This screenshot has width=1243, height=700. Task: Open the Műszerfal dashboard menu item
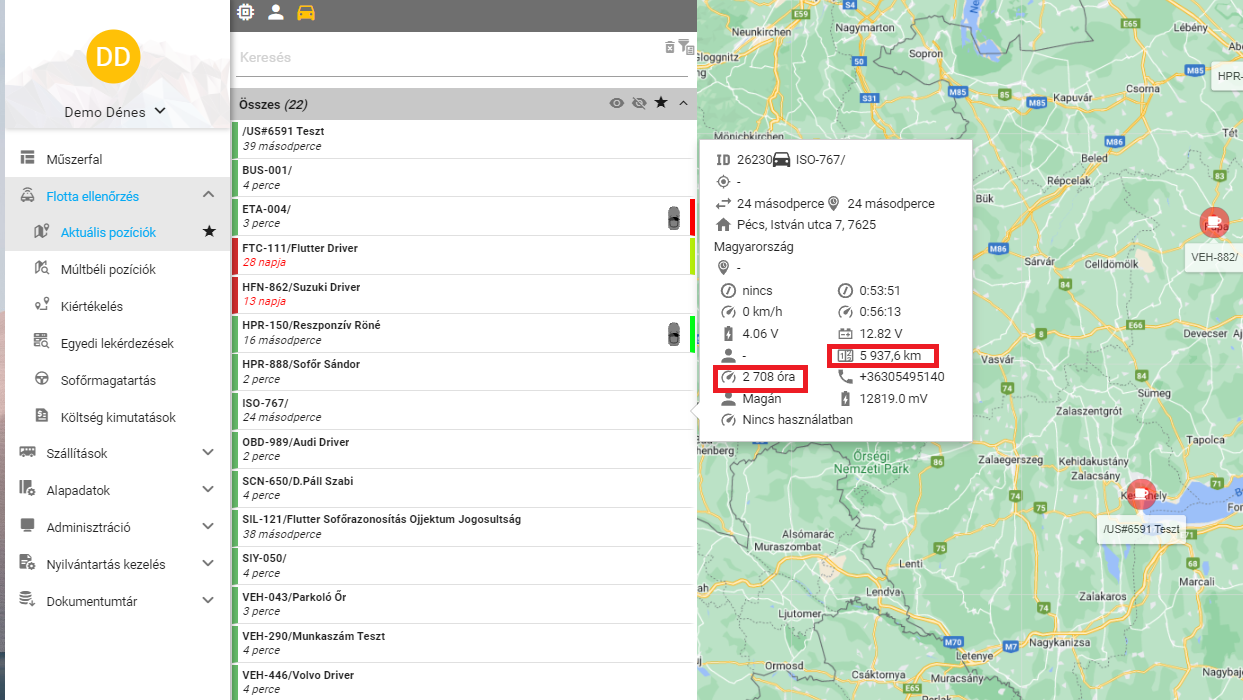74,159
